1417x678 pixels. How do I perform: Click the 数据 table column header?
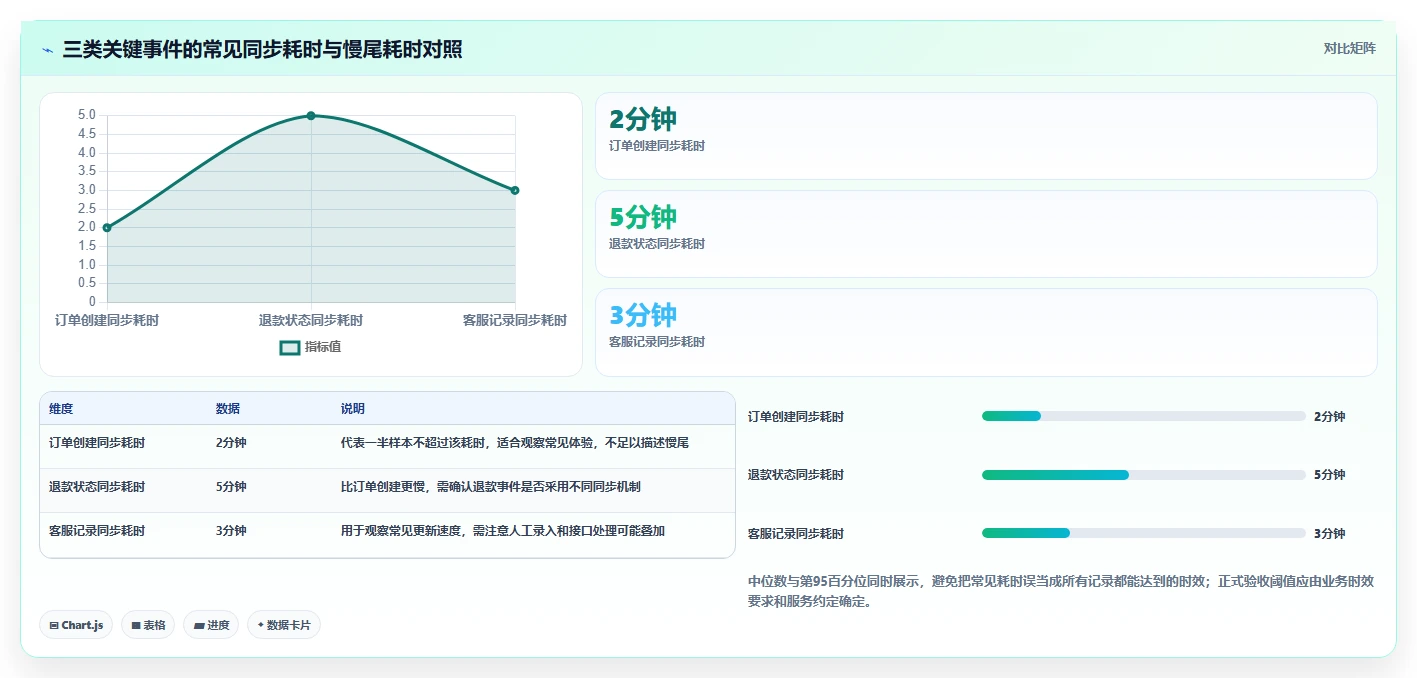(228, 409)
